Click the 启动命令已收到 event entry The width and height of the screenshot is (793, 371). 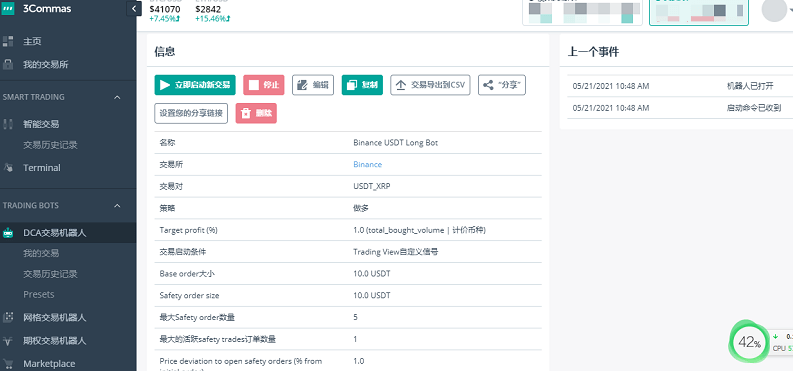(x=754, y=108)
